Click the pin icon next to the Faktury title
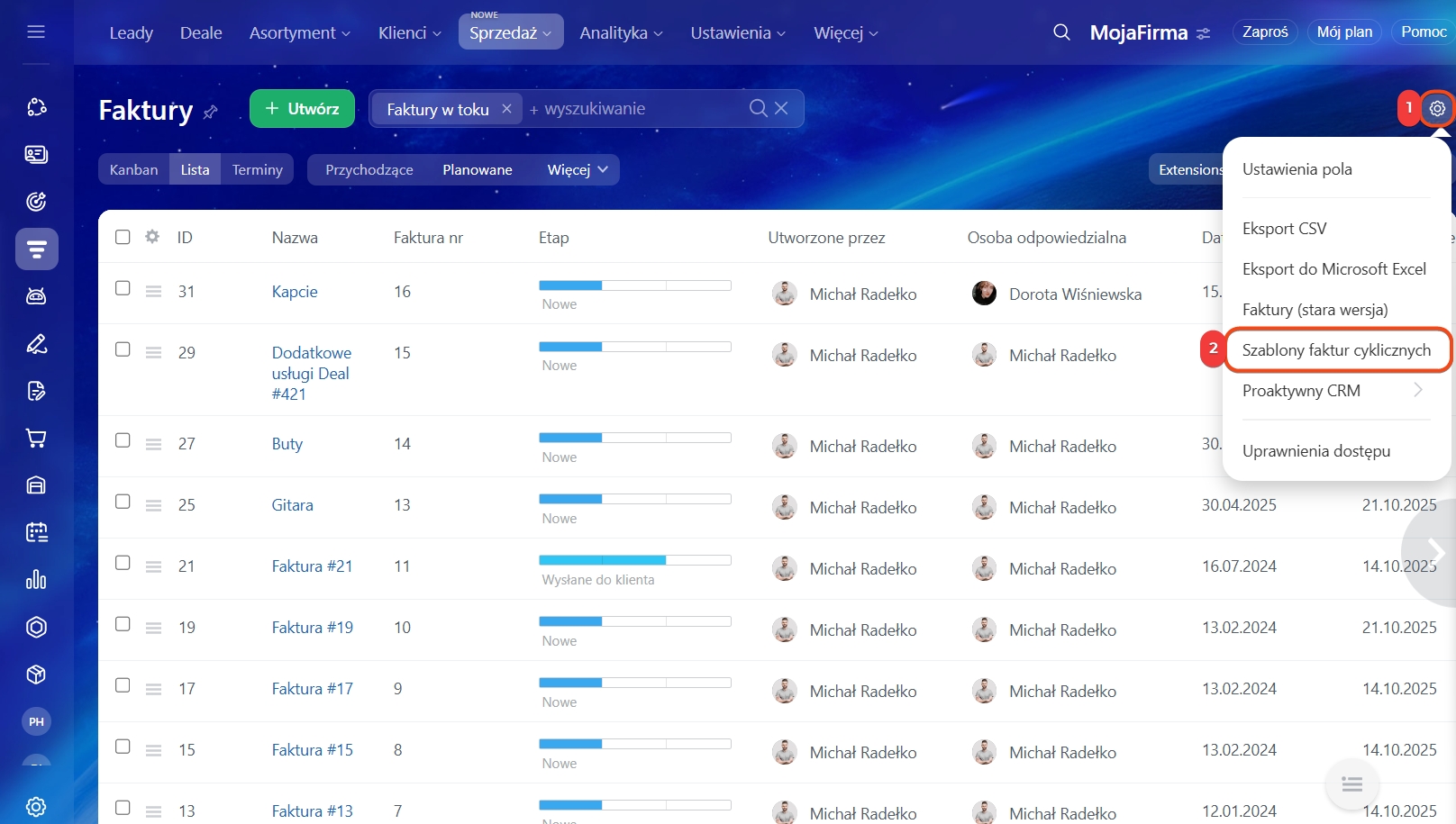This screenshot has height=824, width=1456. point(211,113)
